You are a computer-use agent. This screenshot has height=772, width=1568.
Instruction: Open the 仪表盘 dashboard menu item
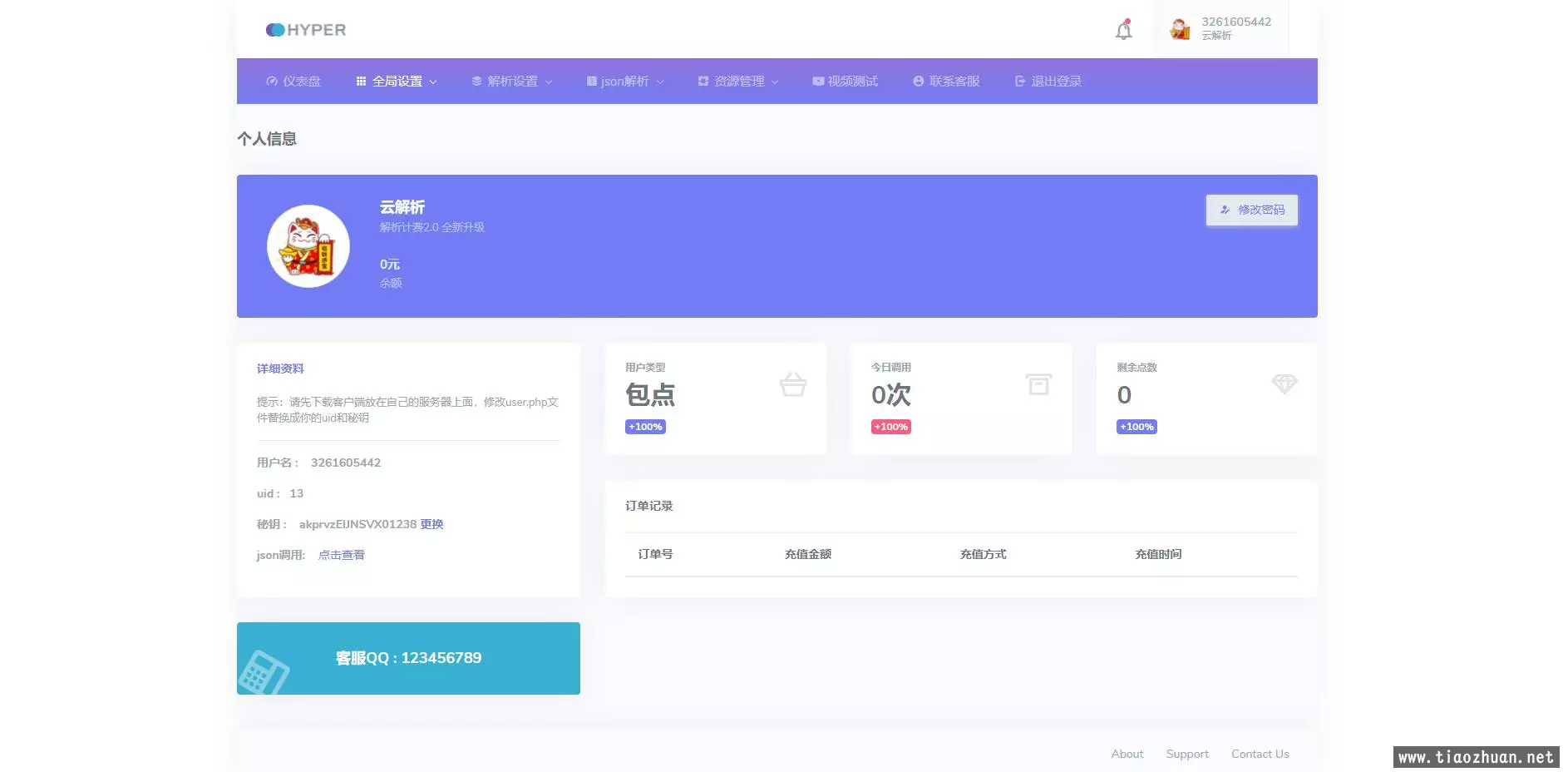(x=293, y=82)
